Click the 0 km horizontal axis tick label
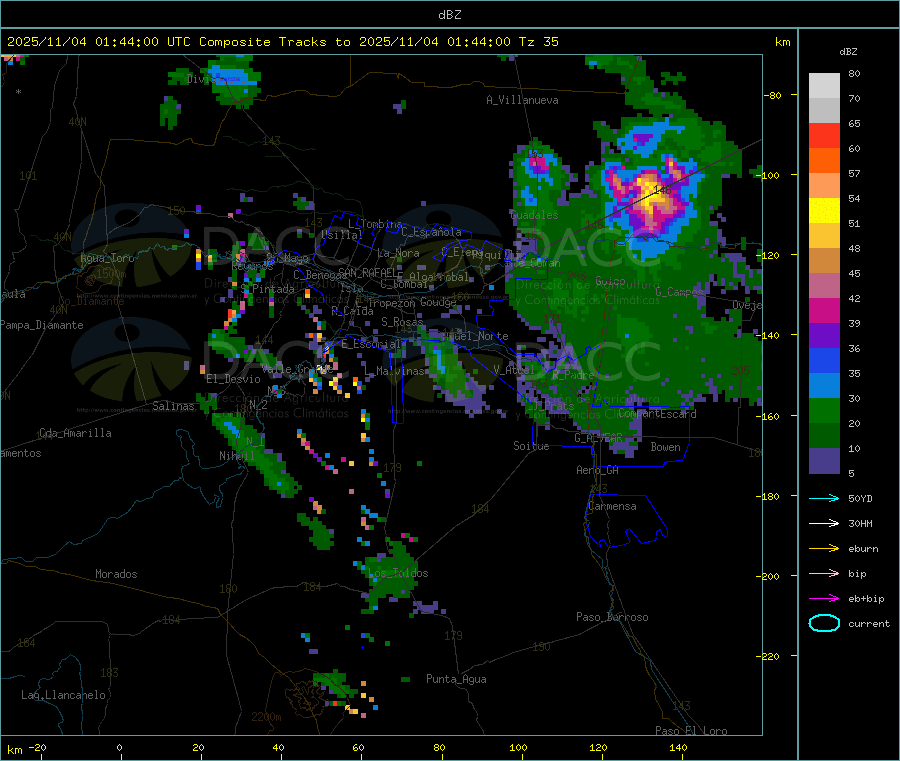 point(119,747)
